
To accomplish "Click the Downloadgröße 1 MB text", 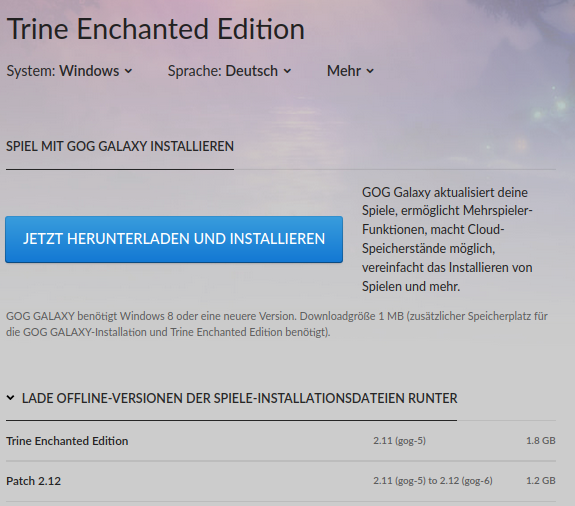I will [352, 316].
